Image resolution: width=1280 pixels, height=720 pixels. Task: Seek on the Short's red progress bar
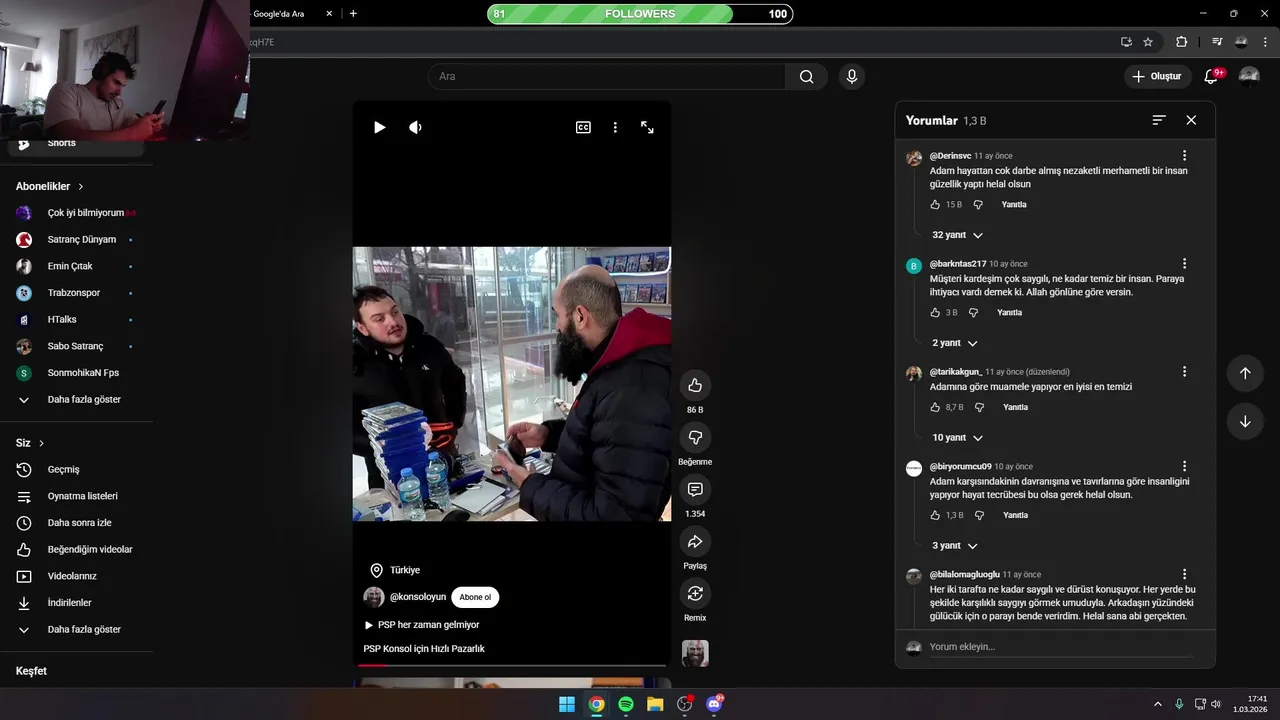tap(511, 664)
